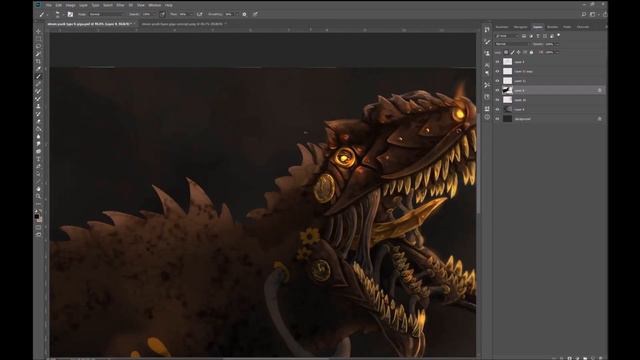Open the Flow slider arrow

[x=191, y=14]
